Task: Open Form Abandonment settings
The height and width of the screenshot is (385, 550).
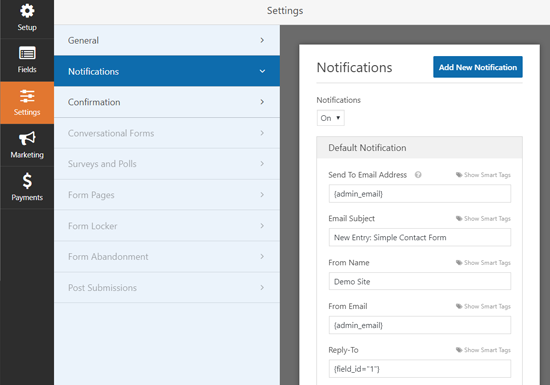Action: pyautogui.click(x=167, y=257)
